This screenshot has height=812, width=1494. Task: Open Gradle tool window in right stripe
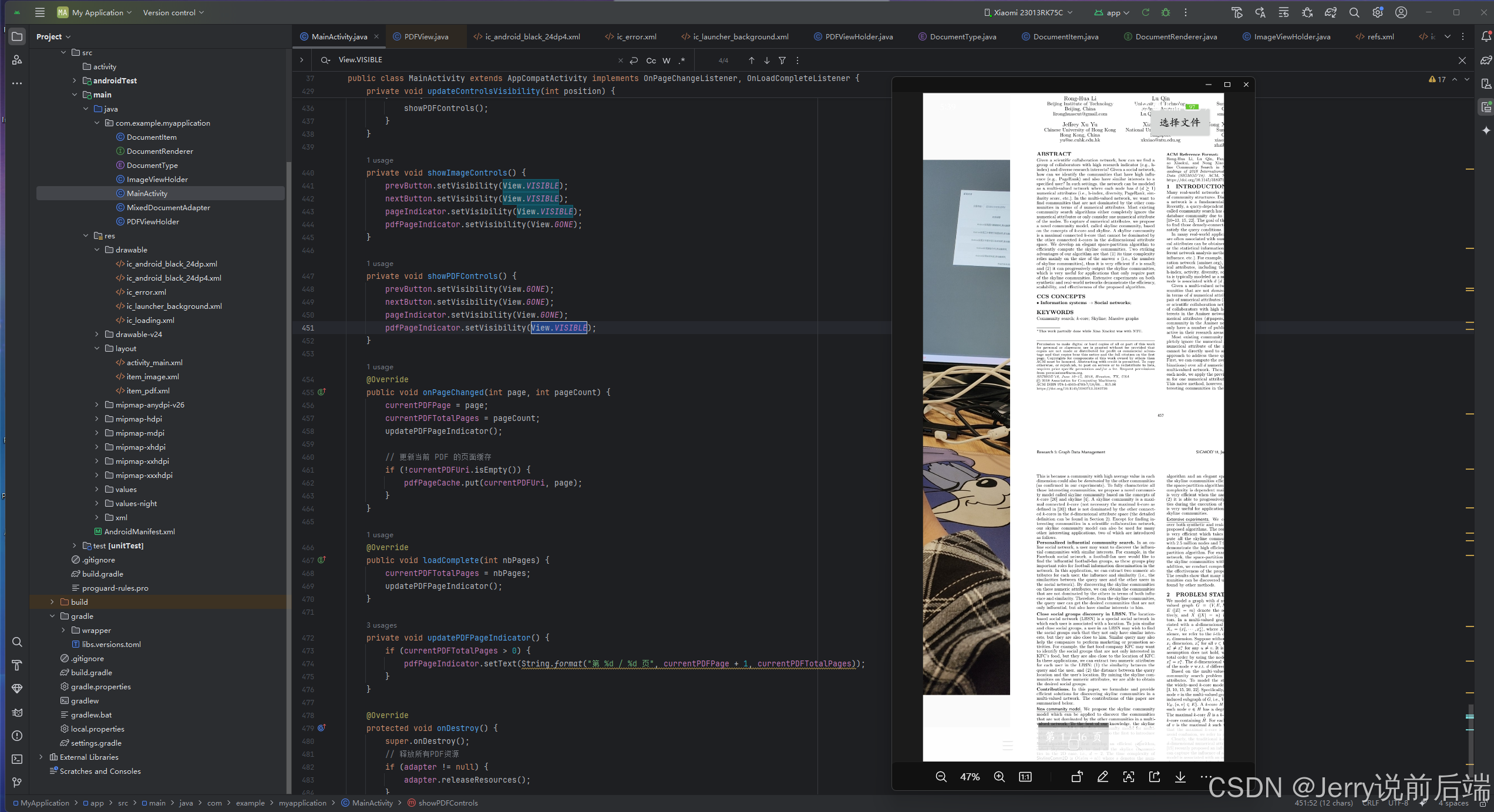point(1486,60)
